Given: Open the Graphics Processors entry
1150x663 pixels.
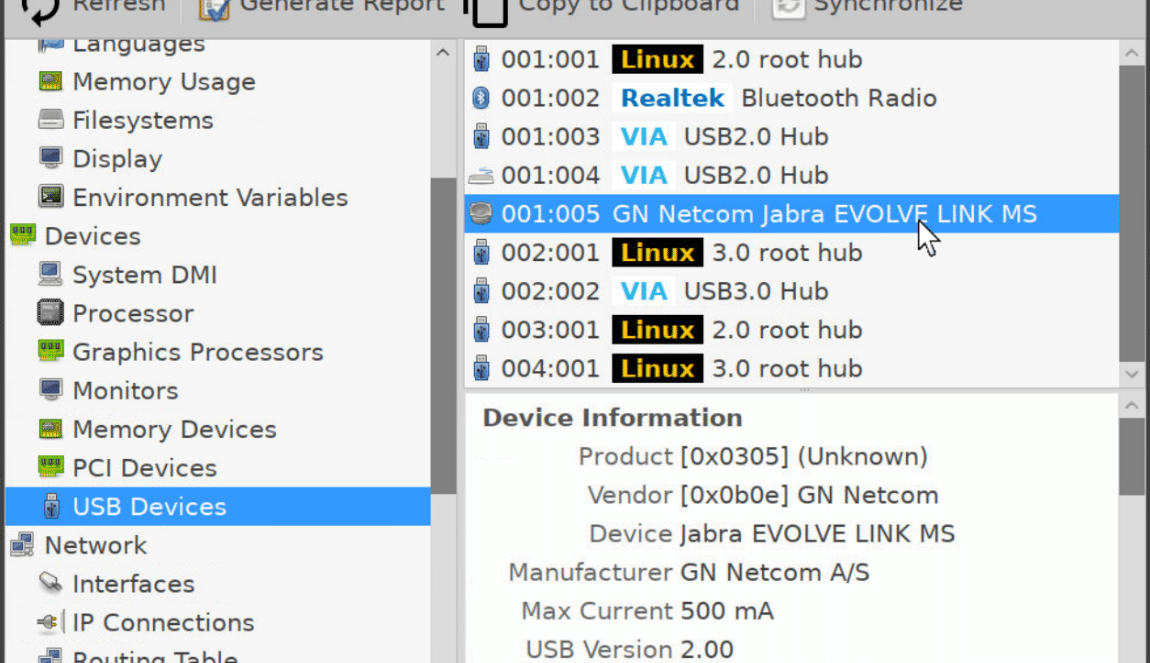Looking at the screenshot, I should [198, 352].
